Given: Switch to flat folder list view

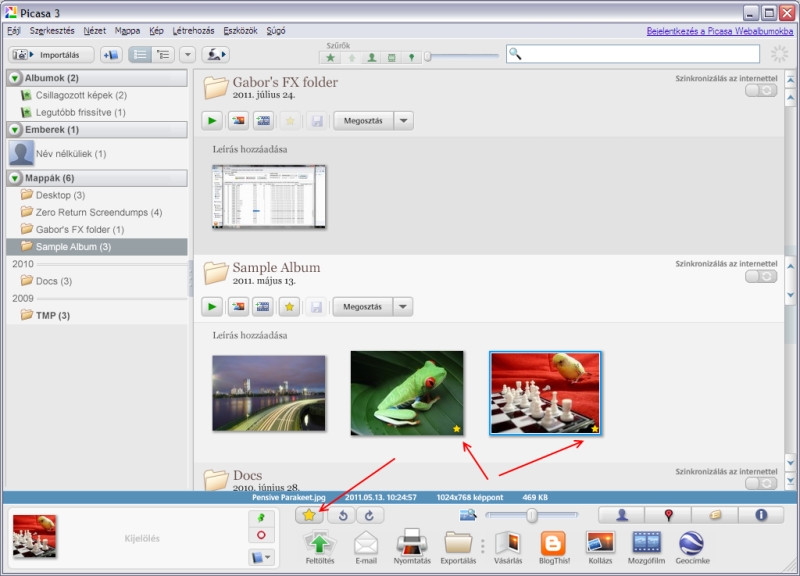Looking at the screenshot, I should (140, 55).
